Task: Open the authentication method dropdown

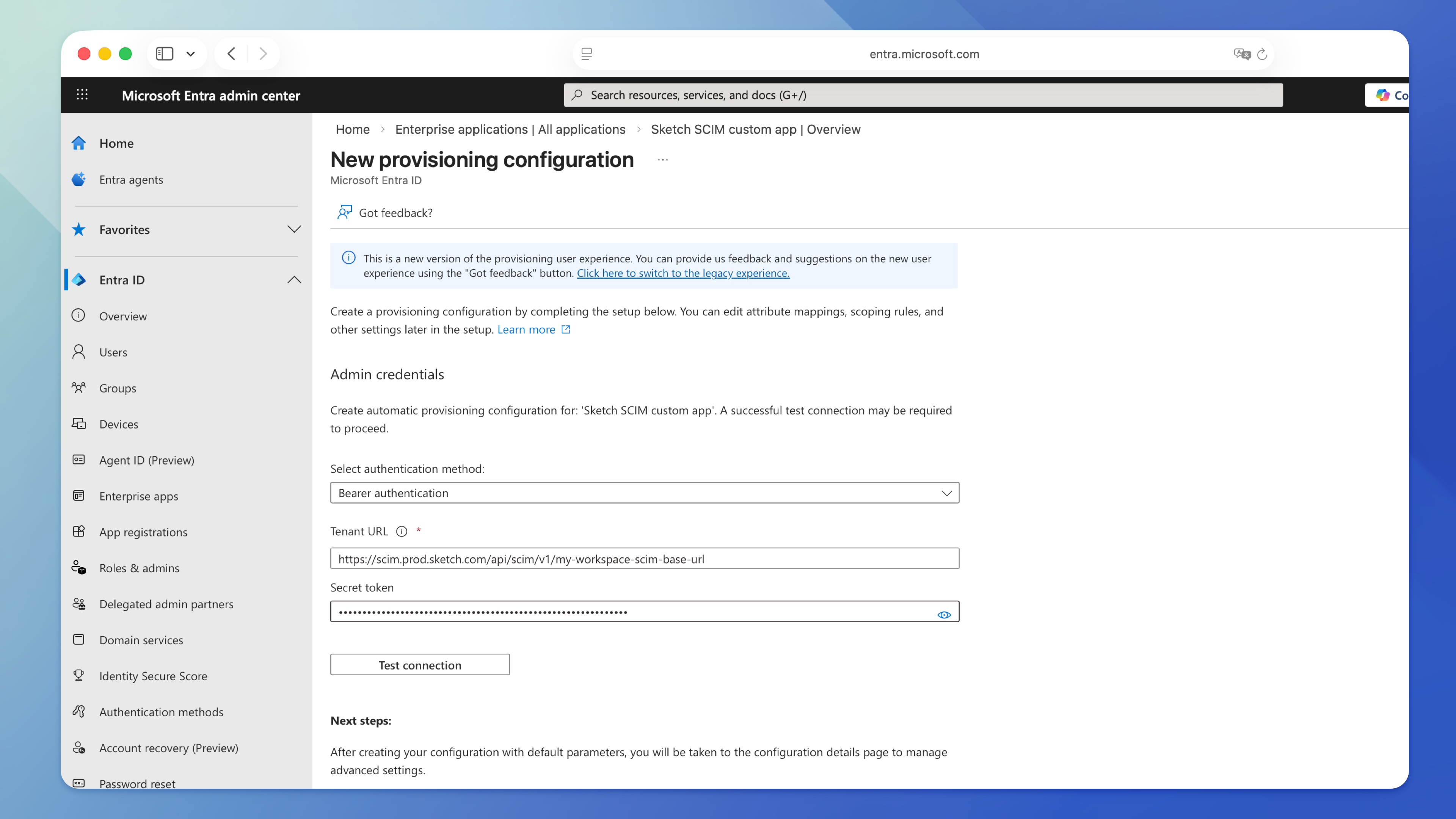Action: 644,493
